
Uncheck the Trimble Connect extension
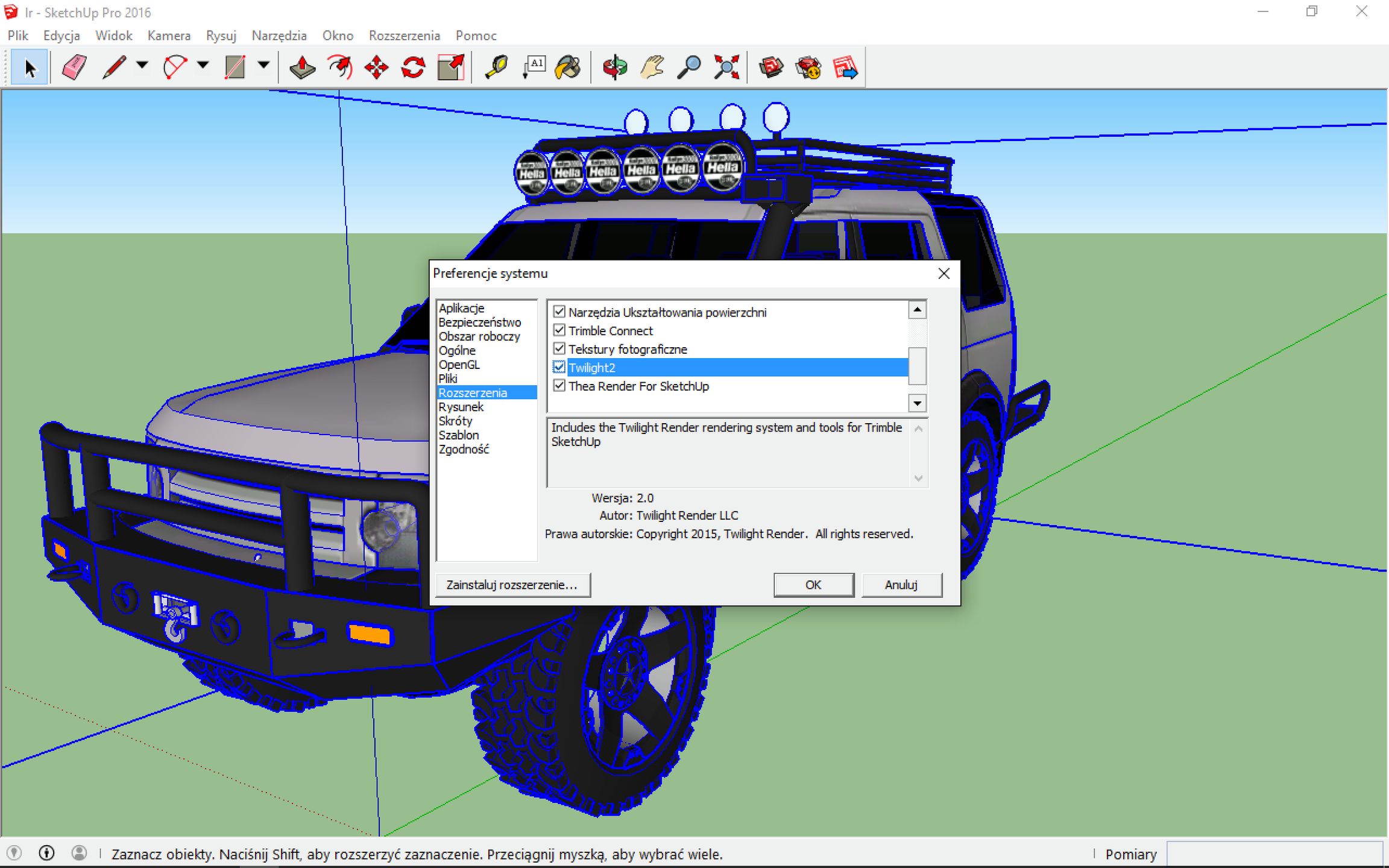click(559, 330)
